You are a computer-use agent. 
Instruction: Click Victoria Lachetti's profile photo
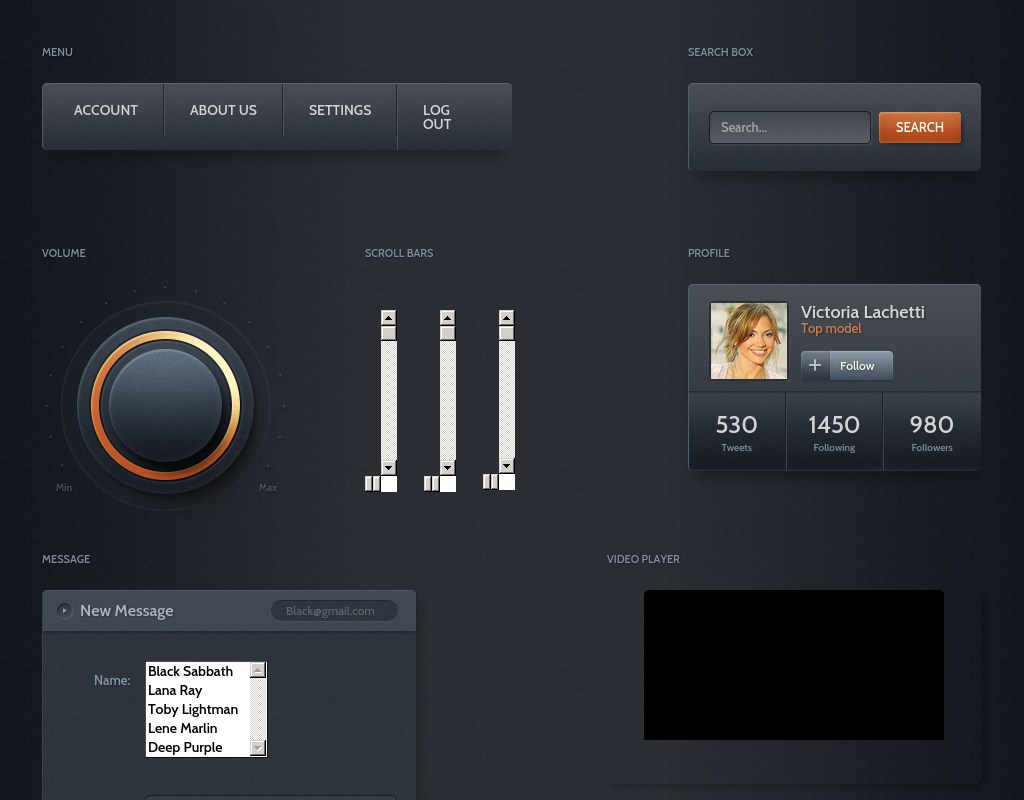coord(748,341)
